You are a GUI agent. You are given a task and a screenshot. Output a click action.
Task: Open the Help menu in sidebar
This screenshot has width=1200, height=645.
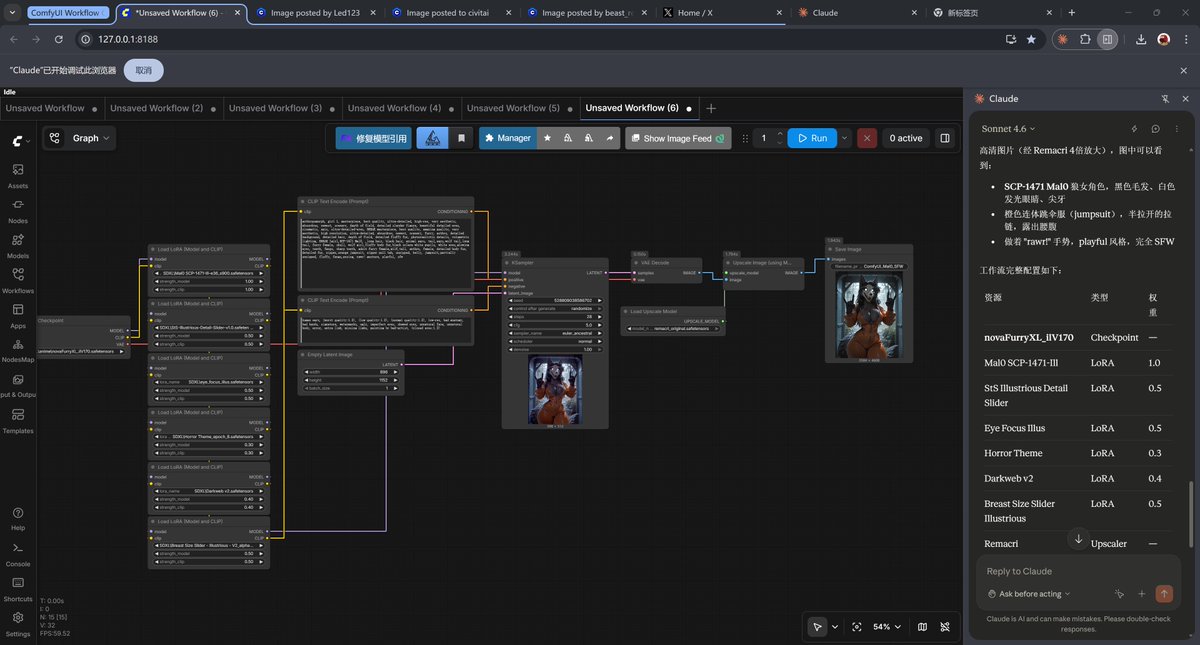[x=18, y=519]
